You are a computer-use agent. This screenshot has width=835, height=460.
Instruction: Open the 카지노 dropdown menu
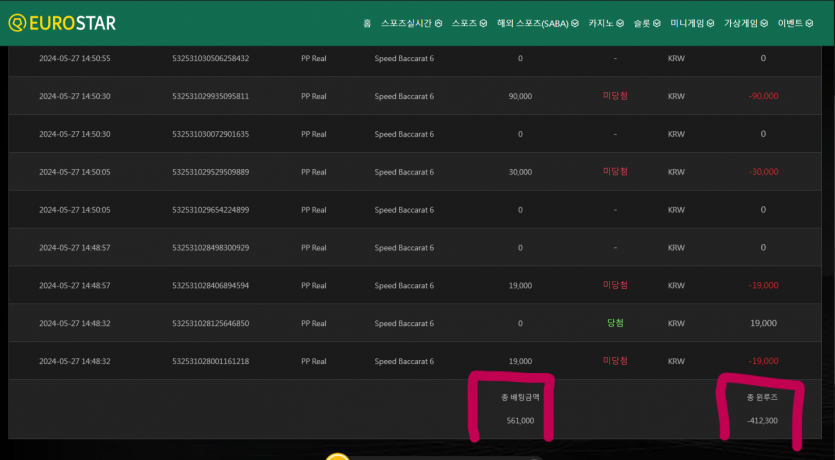(x=606, y=23)
